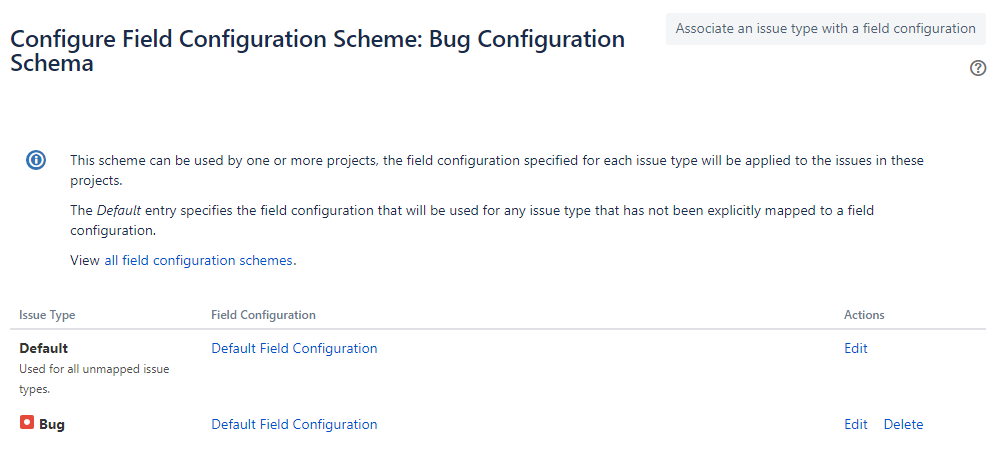This screenshot has height=460, width=999.
Task: Open Default Field Configuration in the Bug row
Action: (294, 424)
